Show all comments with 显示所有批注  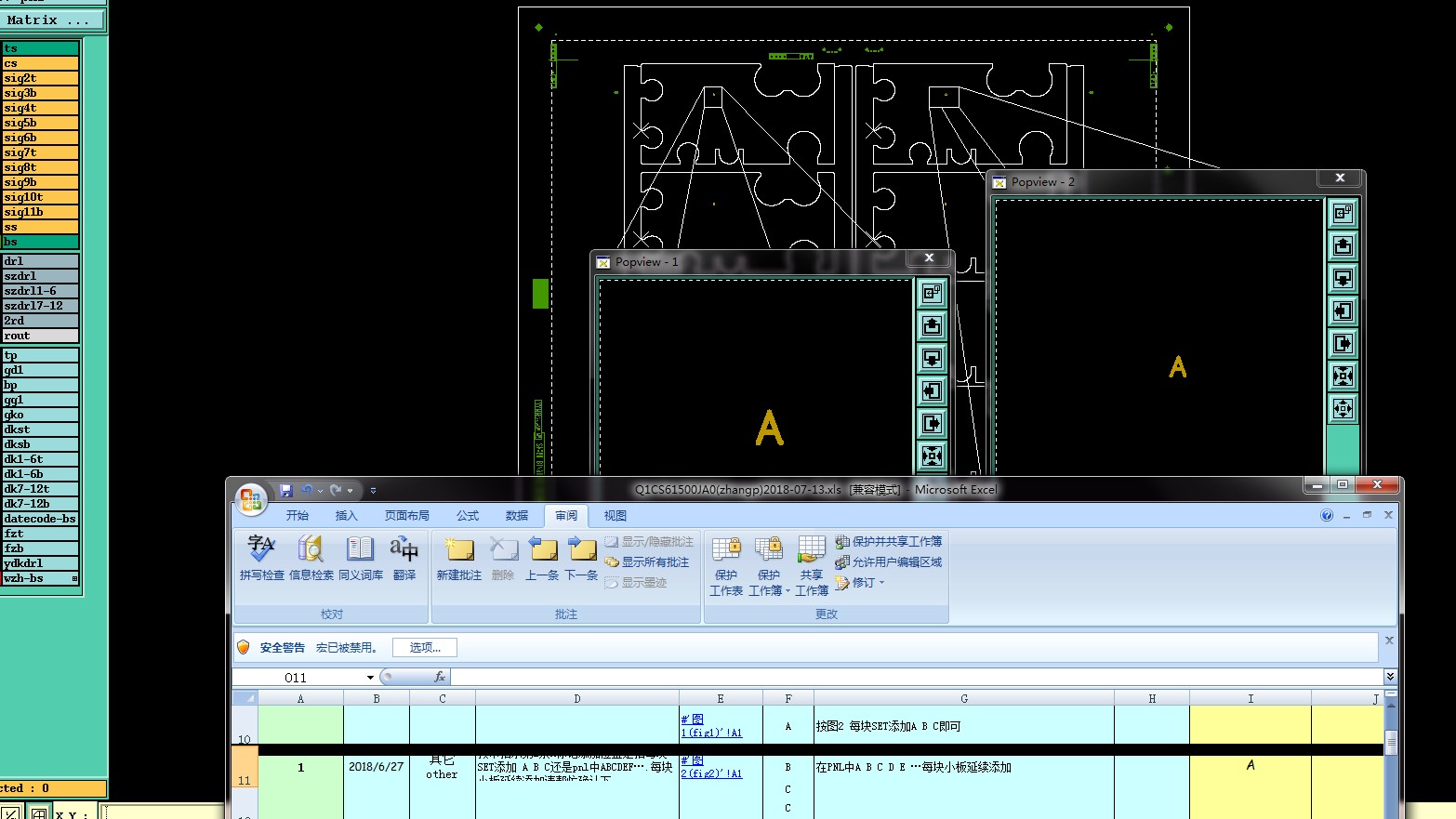pos(647,562)
